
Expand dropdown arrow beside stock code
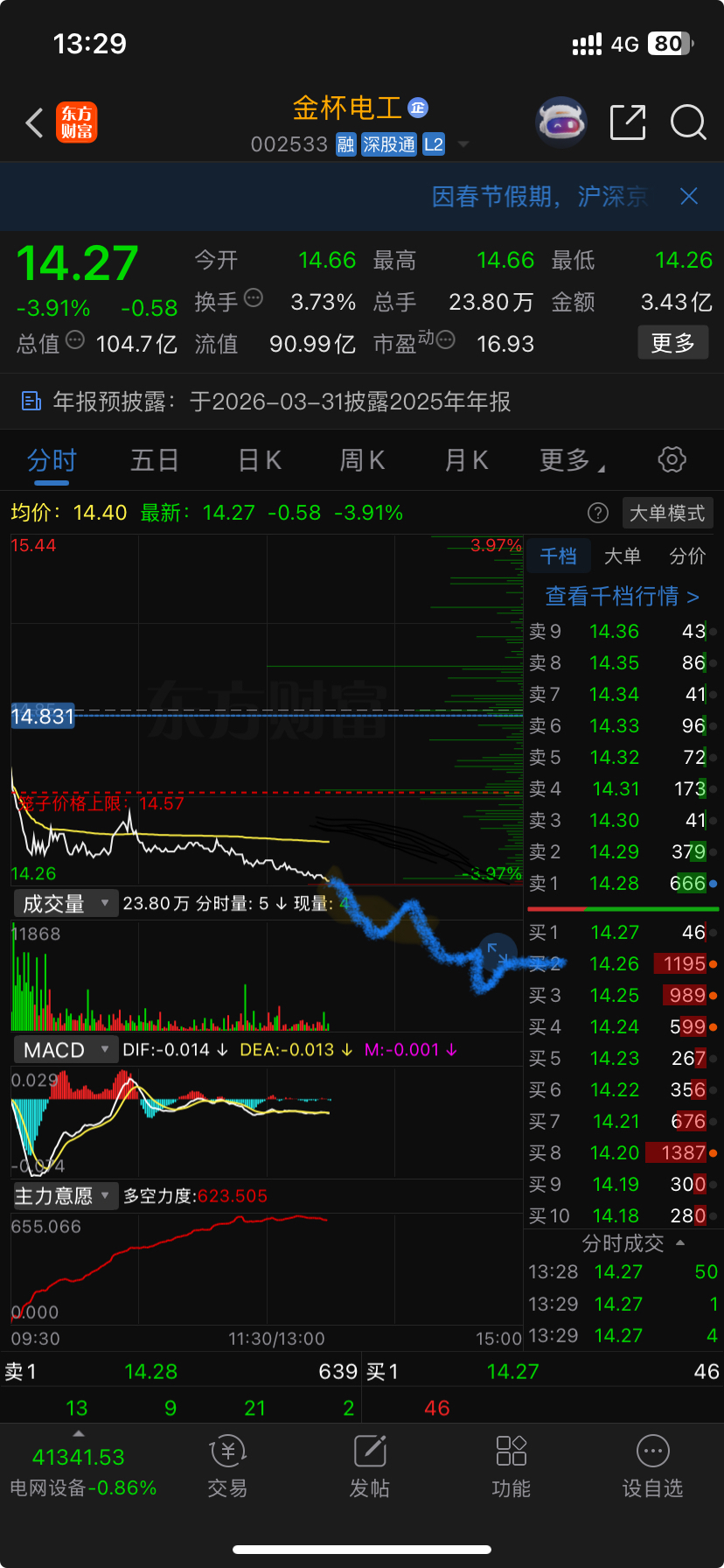(x=463, y=144)
